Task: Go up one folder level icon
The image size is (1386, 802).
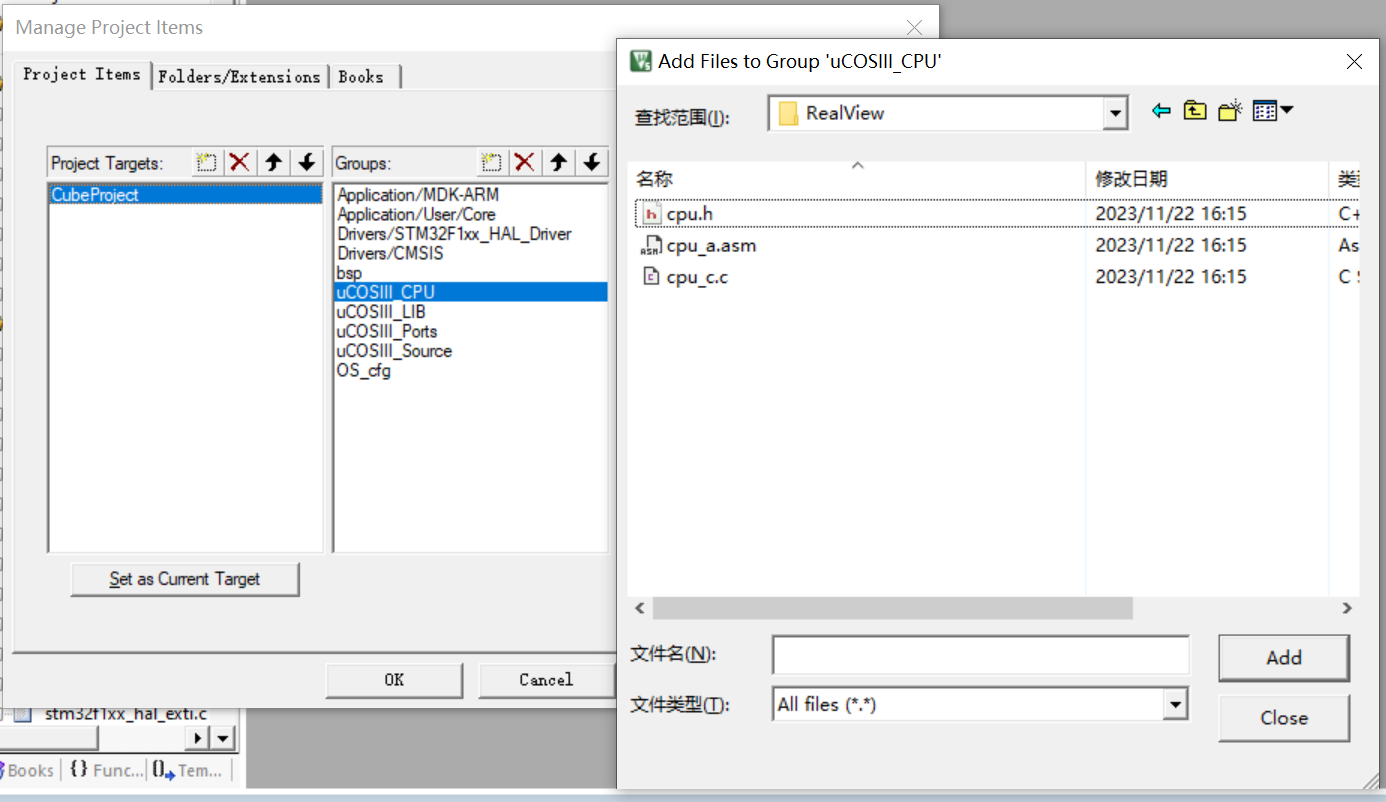Action: point(1195,111)
